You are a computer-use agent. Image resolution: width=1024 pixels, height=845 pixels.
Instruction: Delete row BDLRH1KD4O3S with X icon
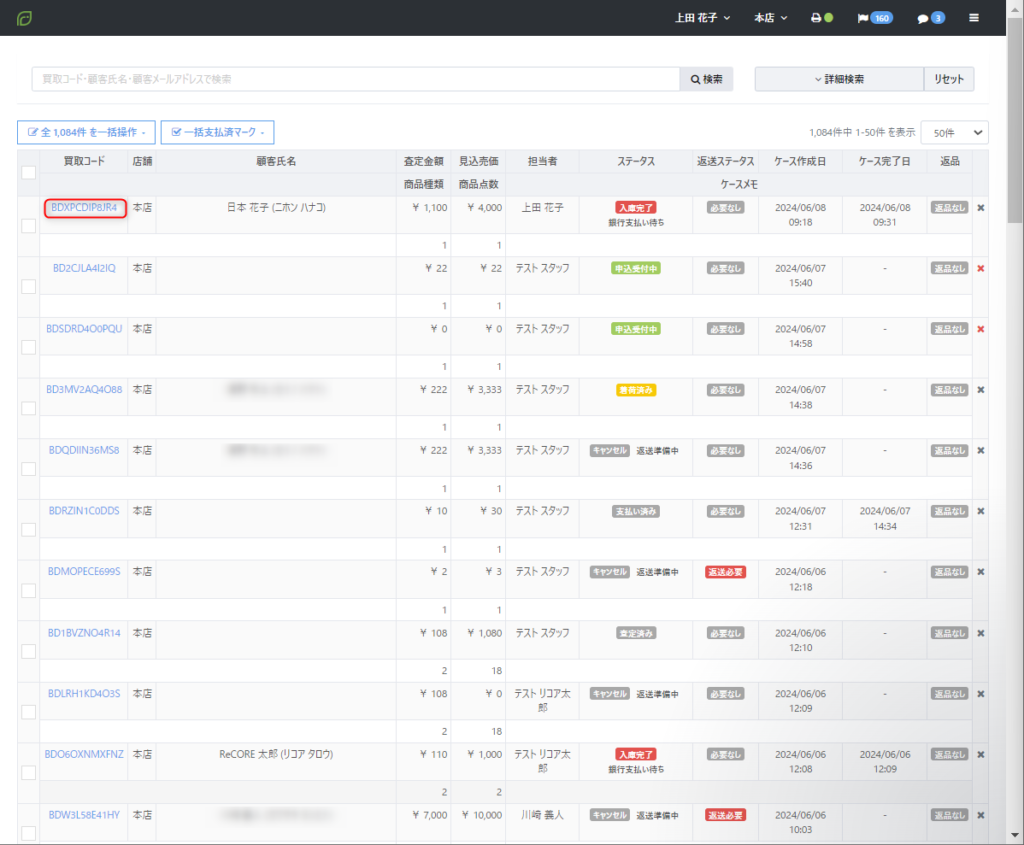tap(980, 694)
